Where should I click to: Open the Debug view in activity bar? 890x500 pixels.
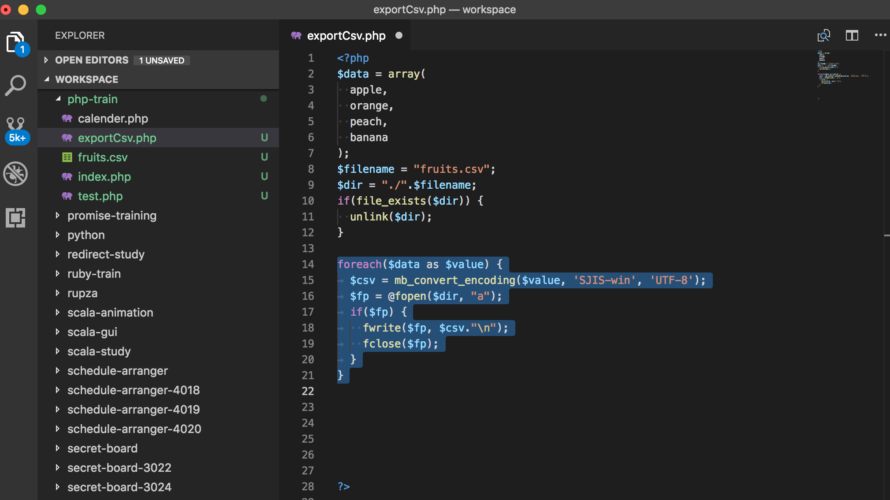pyautogui.click(x=15, y=174)
